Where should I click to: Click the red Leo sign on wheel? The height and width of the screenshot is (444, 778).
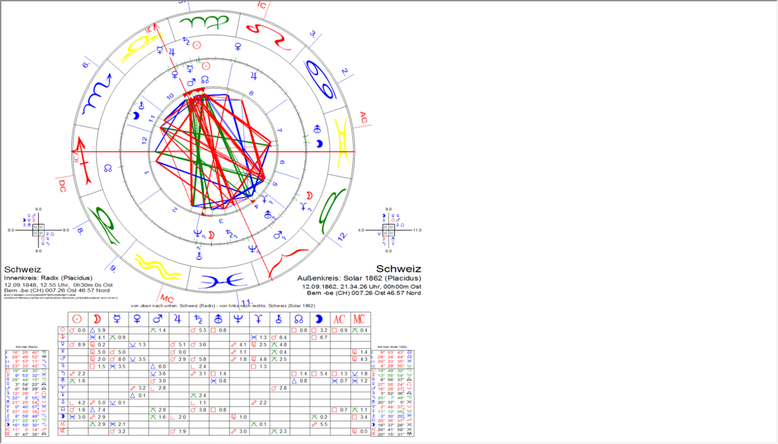(268, 36)
